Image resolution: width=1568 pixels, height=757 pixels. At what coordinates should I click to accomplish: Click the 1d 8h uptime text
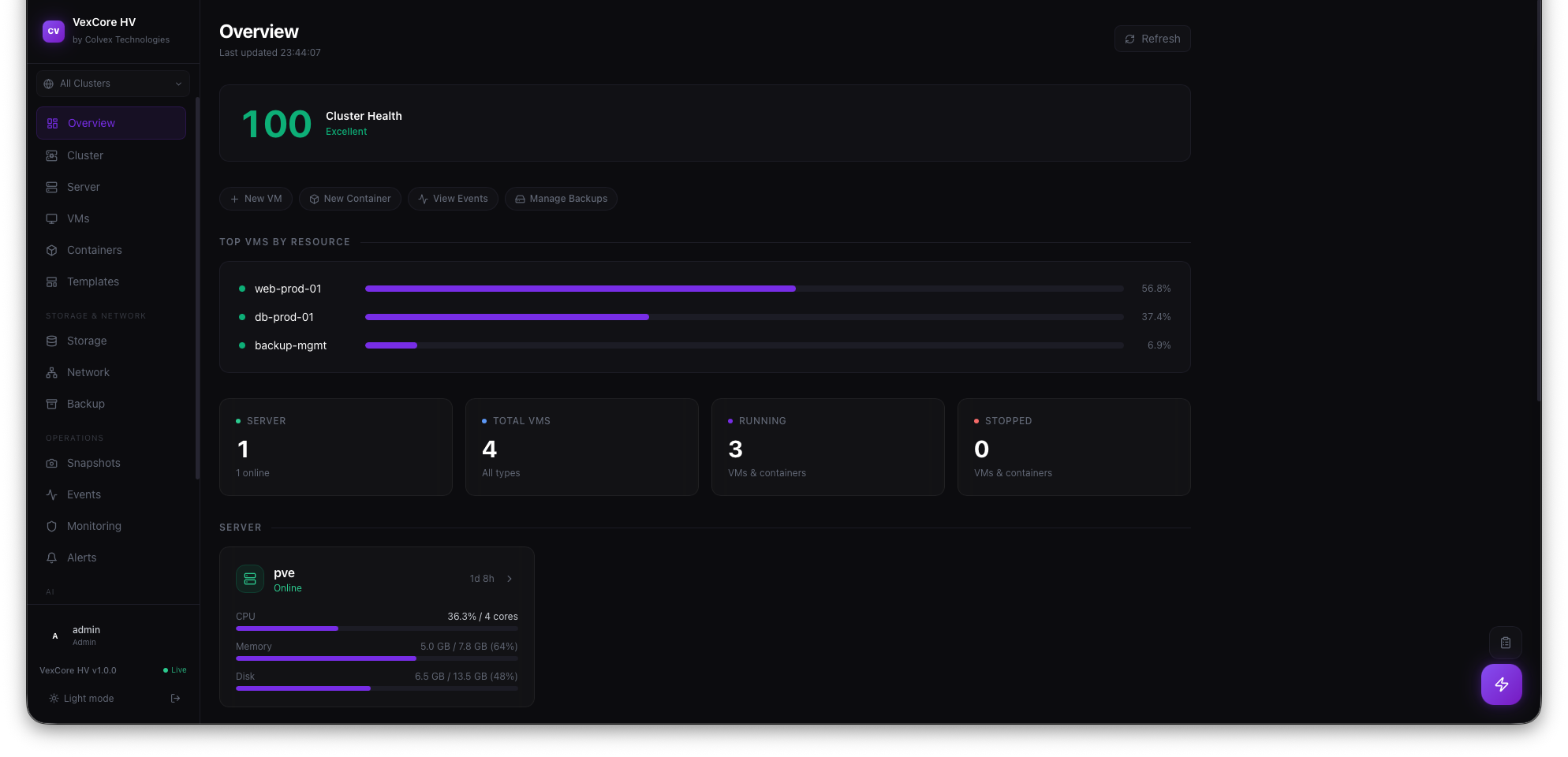click(x=482, y=579)
